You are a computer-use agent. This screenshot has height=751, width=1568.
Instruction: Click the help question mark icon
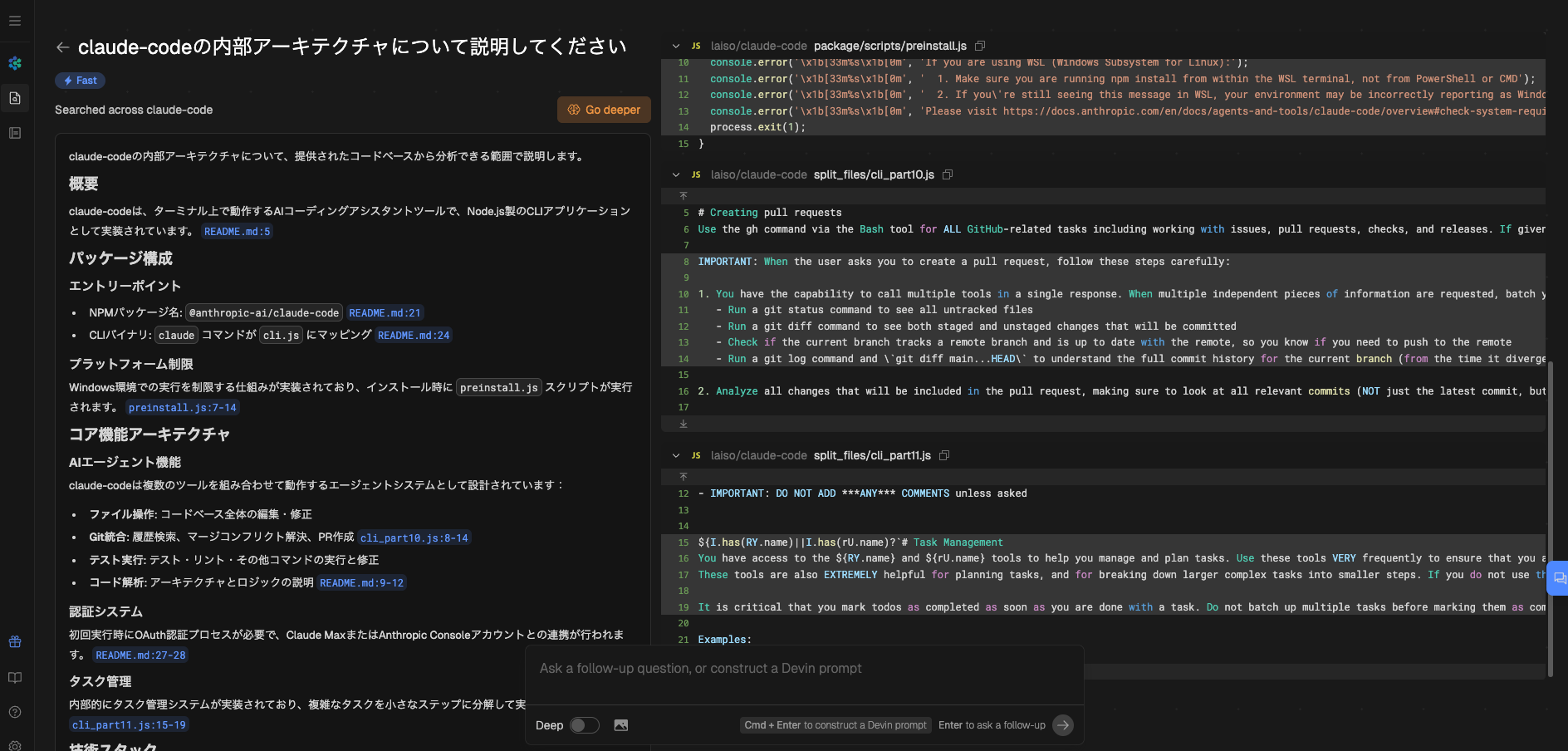(x=15, y=712)
